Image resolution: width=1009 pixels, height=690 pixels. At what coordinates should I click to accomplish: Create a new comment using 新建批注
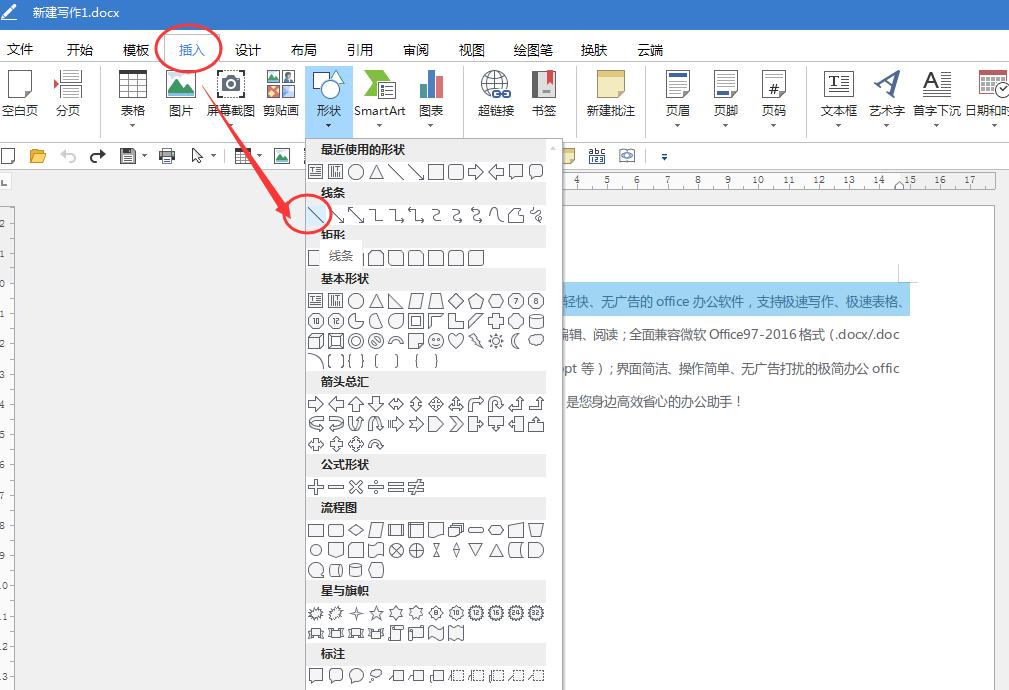[x=611, y=95]
